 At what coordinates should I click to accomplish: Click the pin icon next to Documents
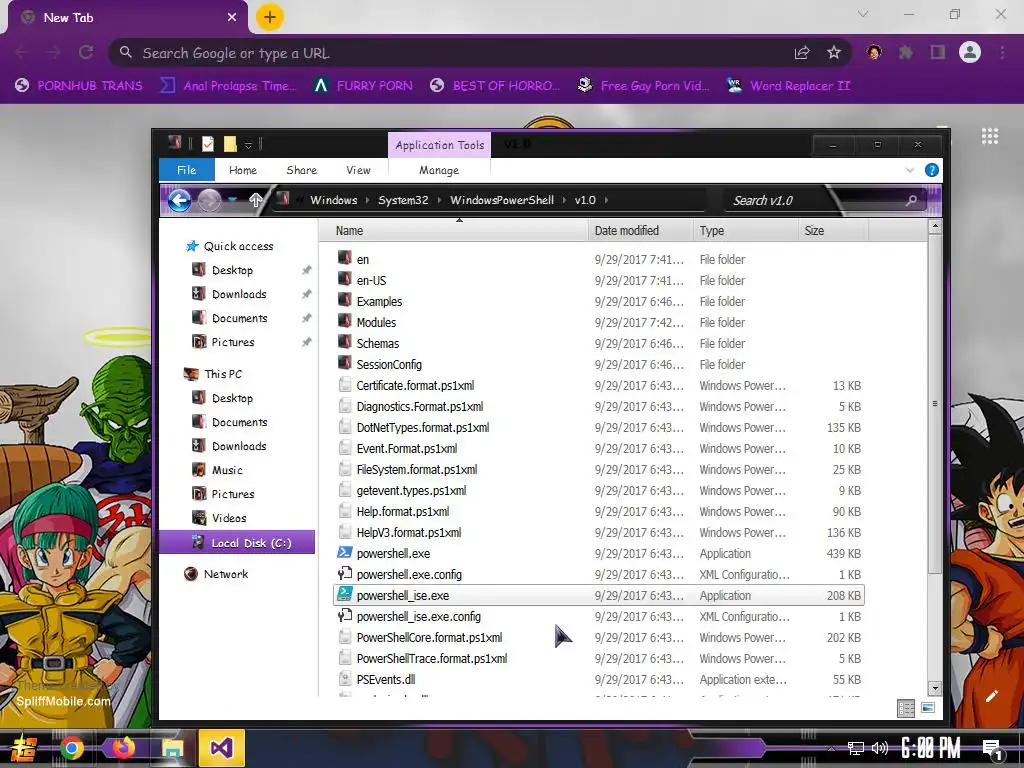[x=306, y=318]
